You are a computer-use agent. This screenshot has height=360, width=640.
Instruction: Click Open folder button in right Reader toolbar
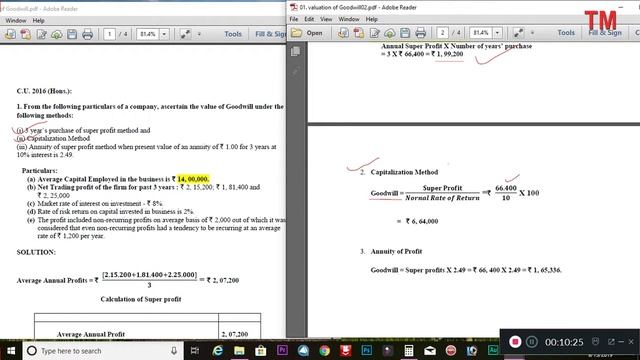coord(307,33)
